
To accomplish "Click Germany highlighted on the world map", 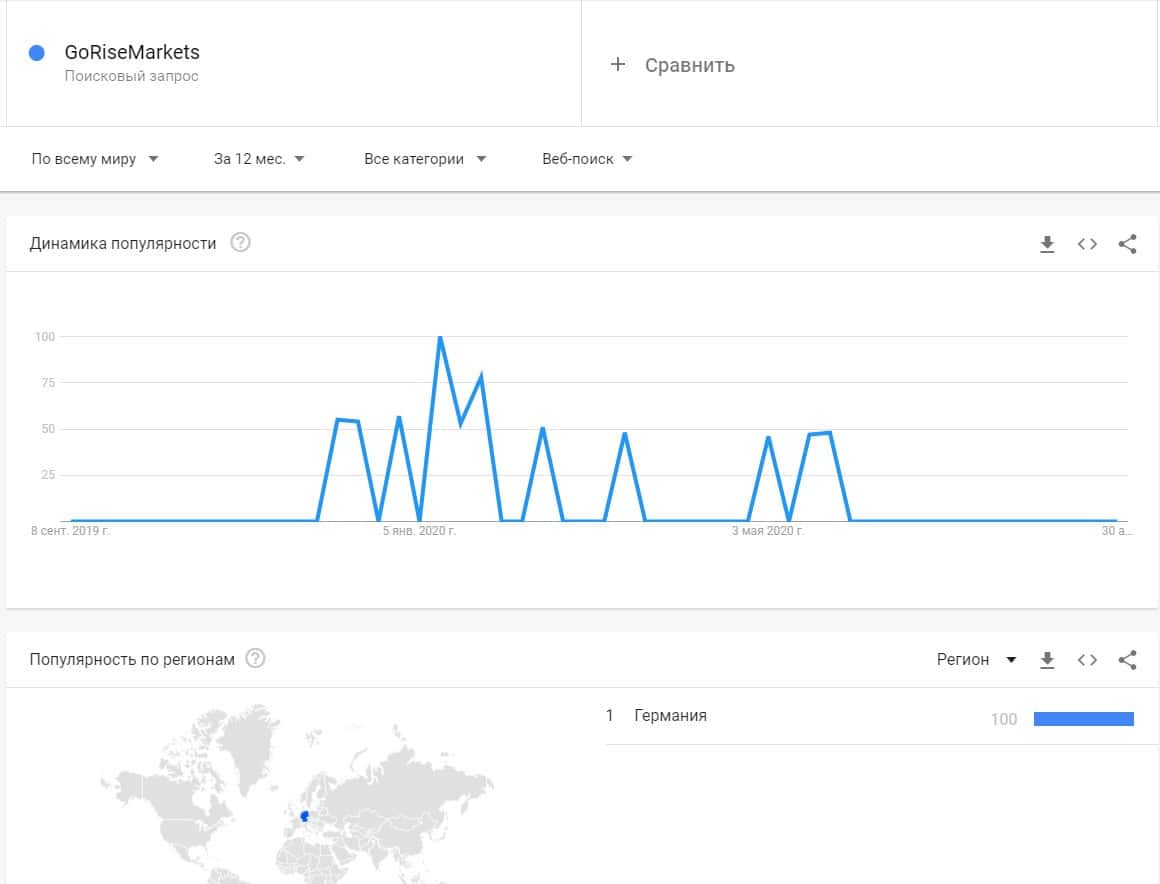I will (x=304, y=816).
